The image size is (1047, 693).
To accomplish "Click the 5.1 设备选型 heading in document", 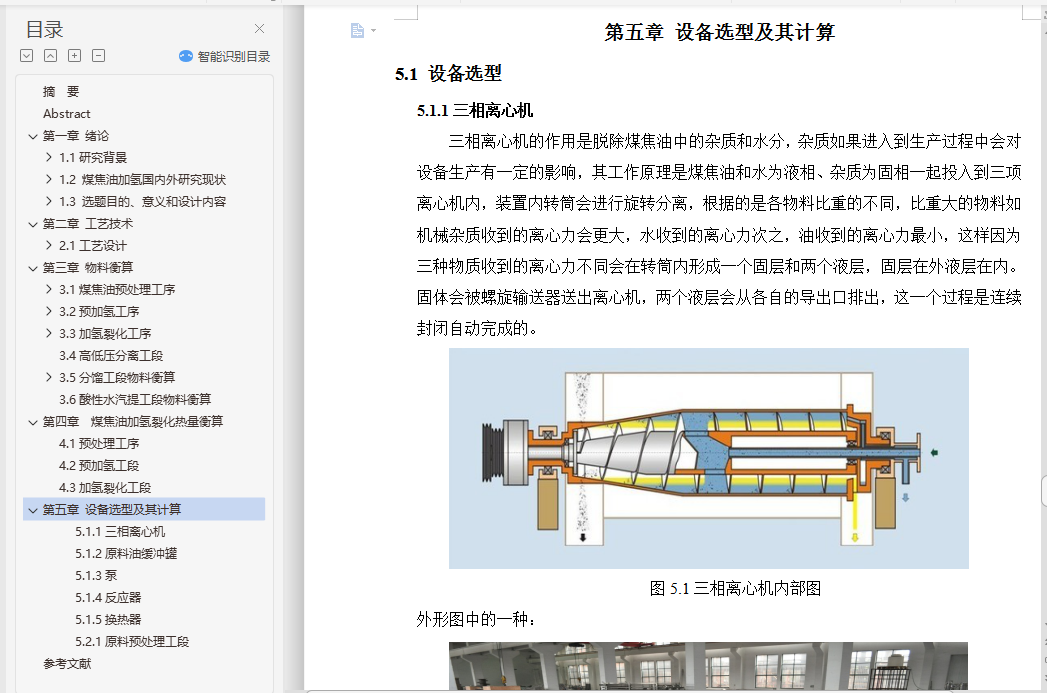I will [448, 73].
